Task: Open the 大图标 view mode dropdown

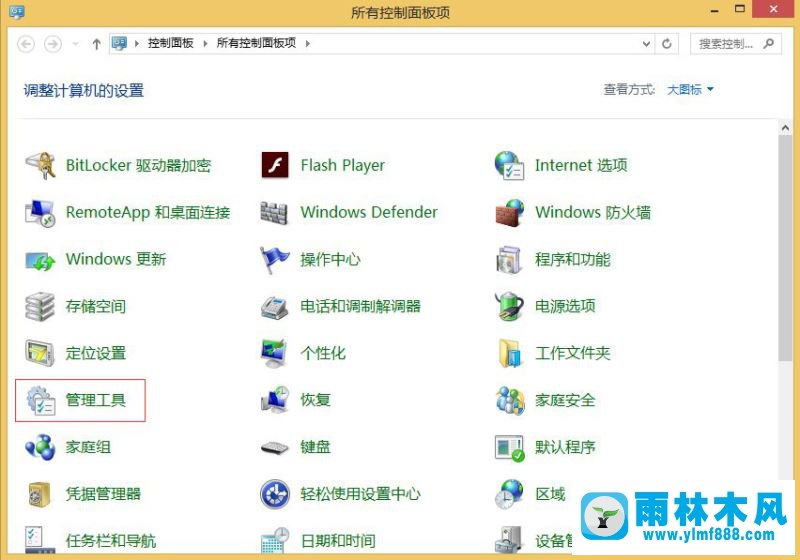Action: pyautogui.click(x=690, y=90)
